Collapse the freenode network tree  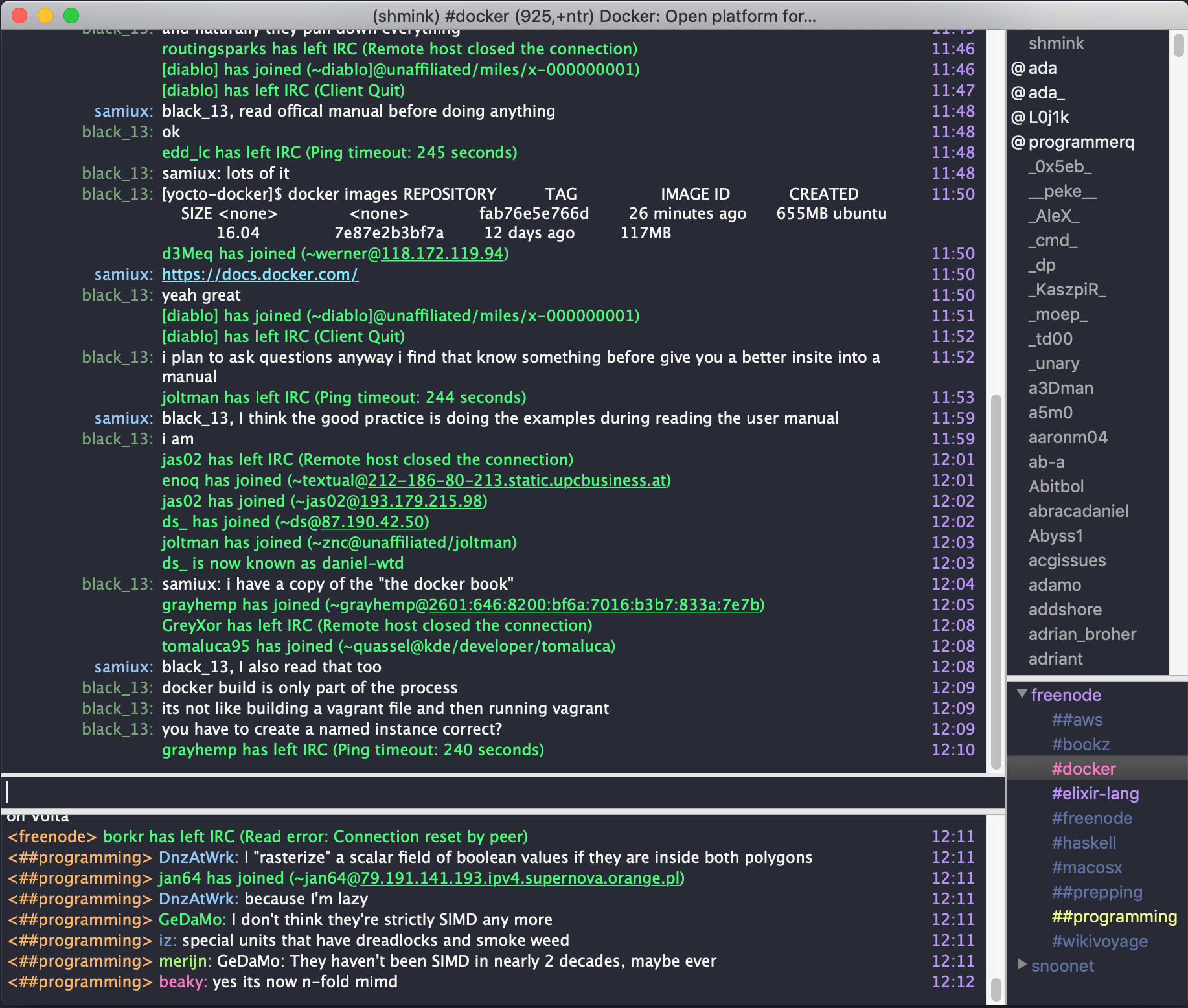pos(1022,695)
